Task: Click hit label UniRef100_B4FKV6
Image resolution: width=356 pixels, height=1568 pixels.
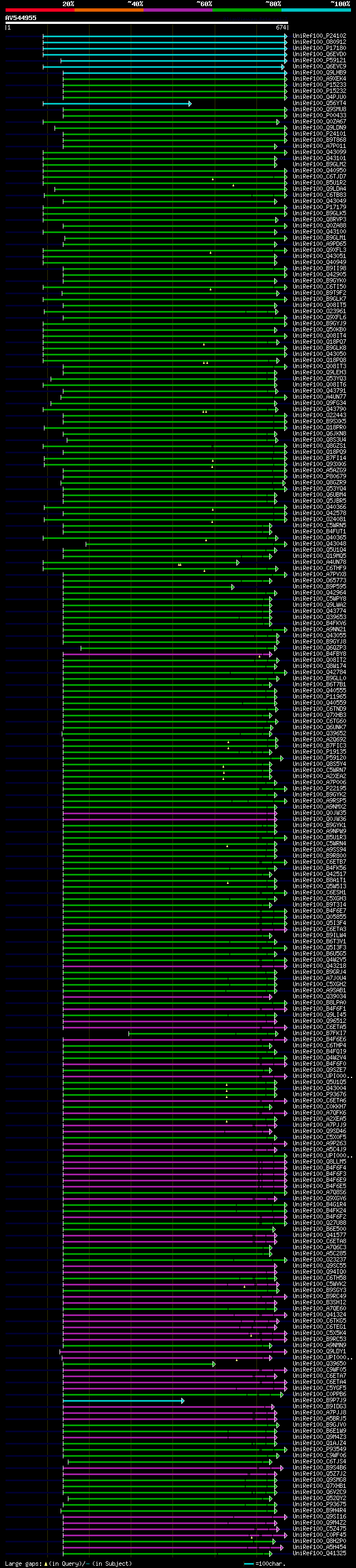Action: click(319, 624)
